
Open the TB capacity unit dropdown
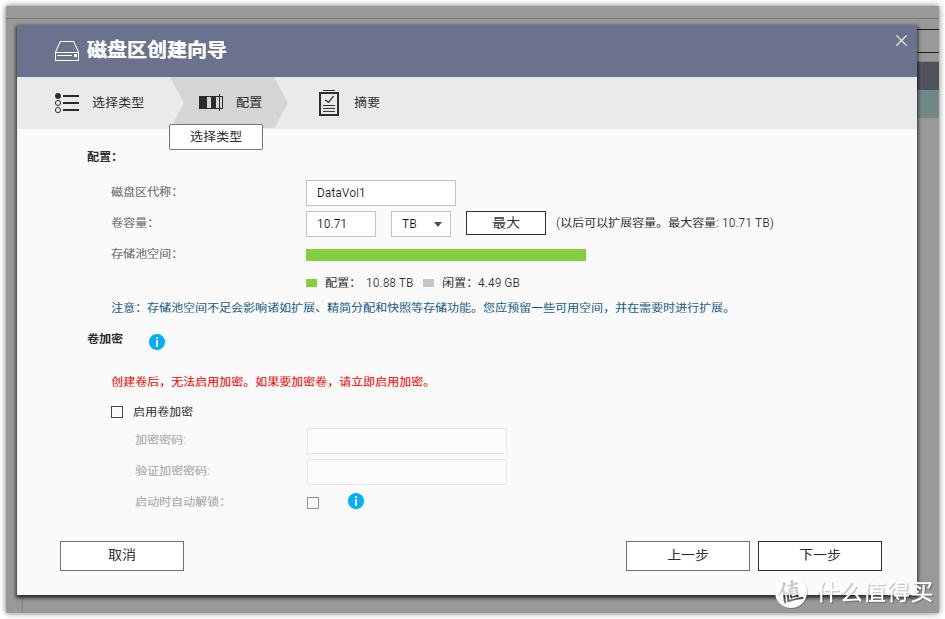420,223
